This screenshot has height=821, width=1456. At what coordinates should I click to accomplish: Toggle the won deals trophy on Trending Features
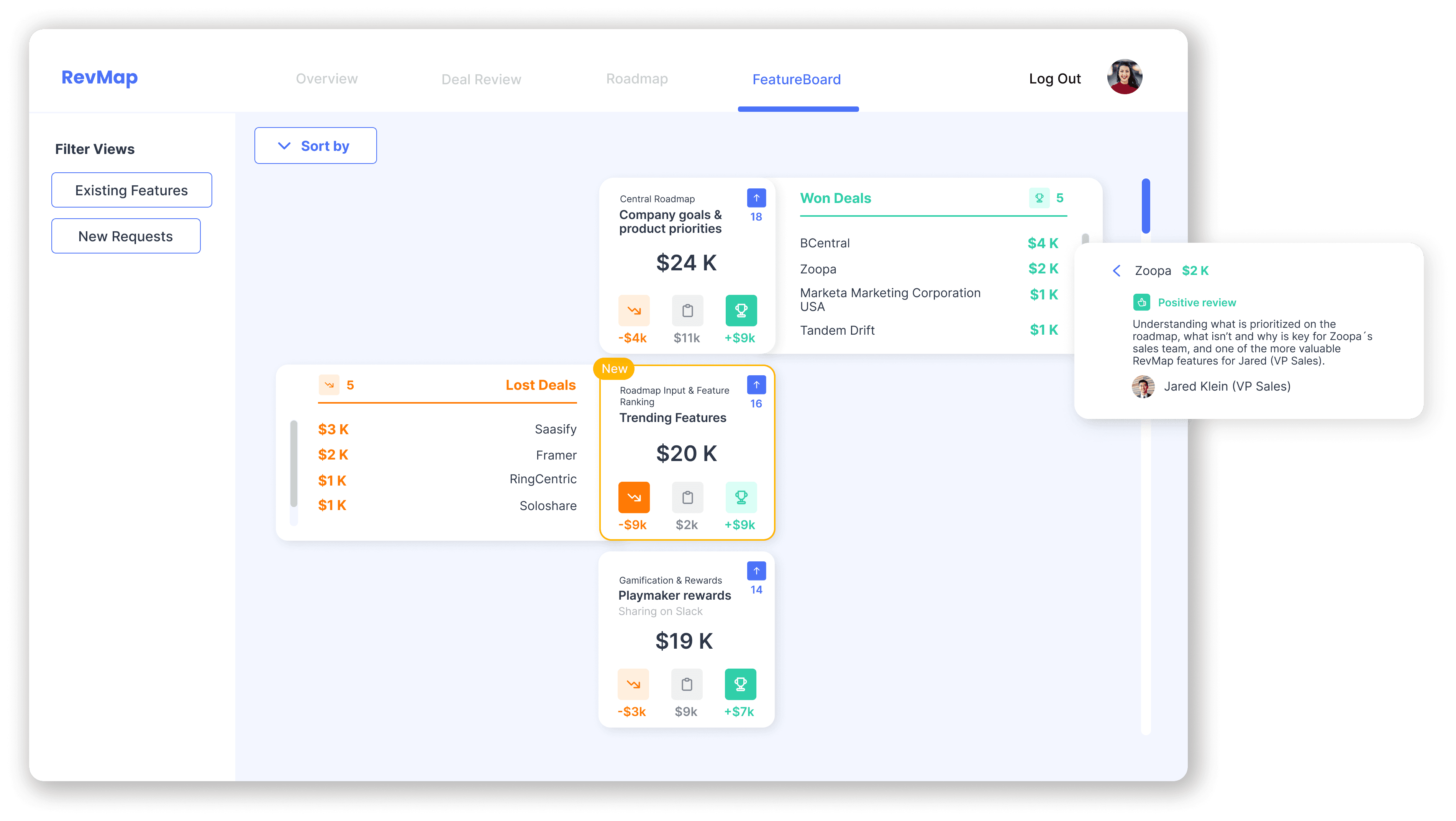(740, 498)
